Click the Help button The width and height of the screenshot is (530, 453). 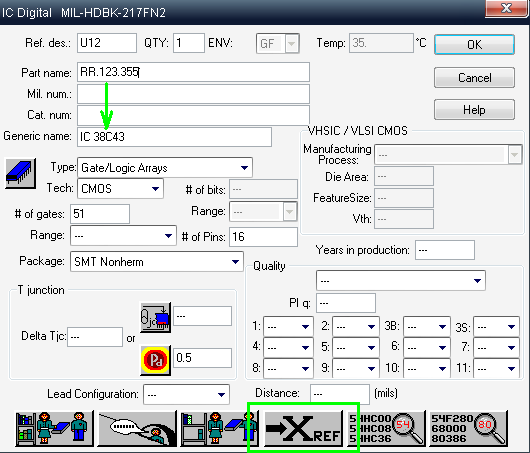point(475,110)
